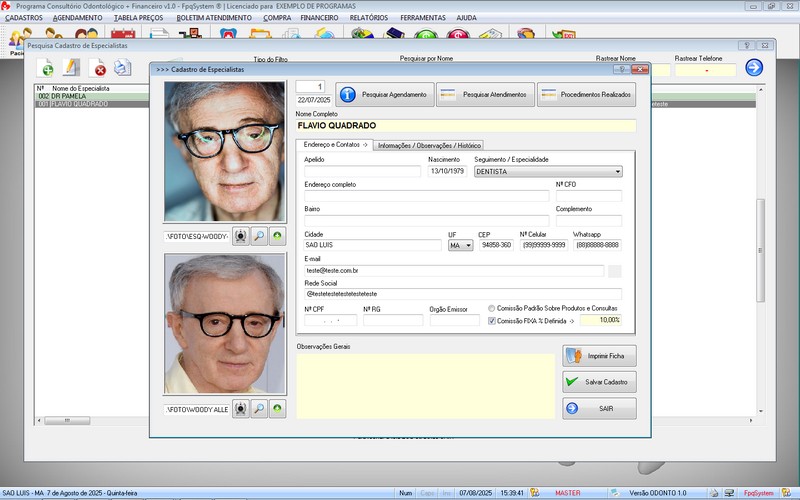Open the FINANCEIRO menu

tap(319, 18)
